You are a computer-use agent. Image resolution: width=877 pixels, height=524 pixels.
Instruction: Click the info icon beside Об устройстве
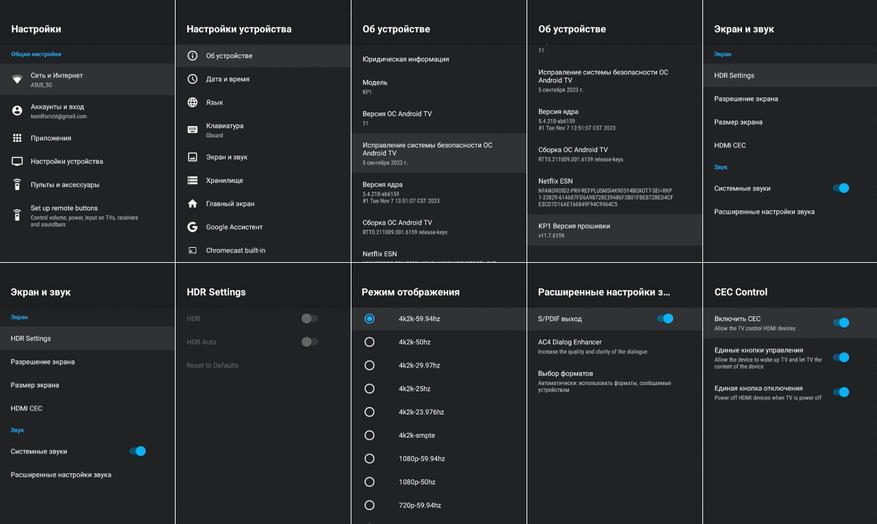pyautogui.click(x=192, y=56)
